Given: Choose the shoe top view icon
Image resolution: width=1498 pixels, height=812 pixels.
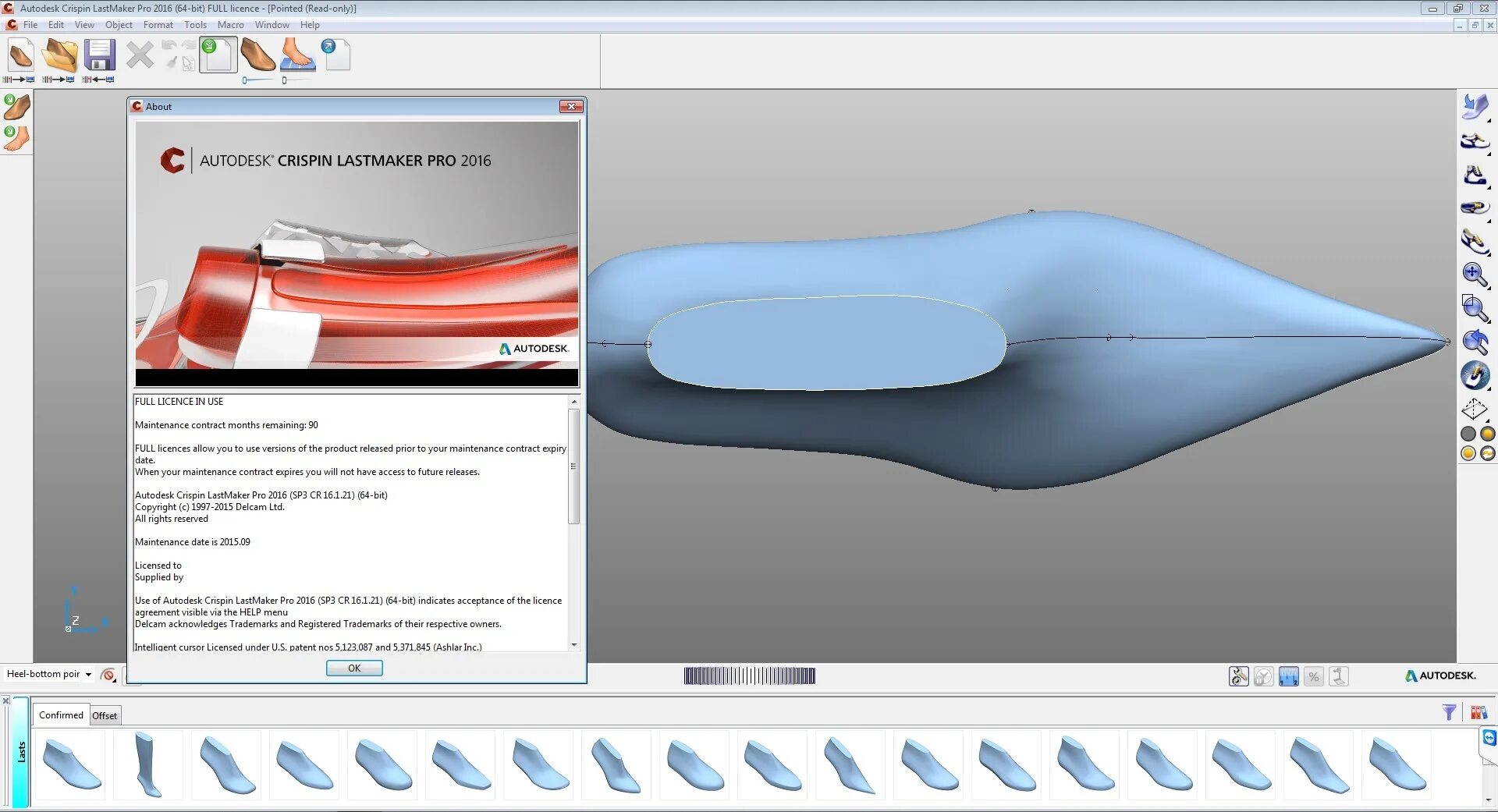Looking at the screenshot, I should (x=1475, y=208).
